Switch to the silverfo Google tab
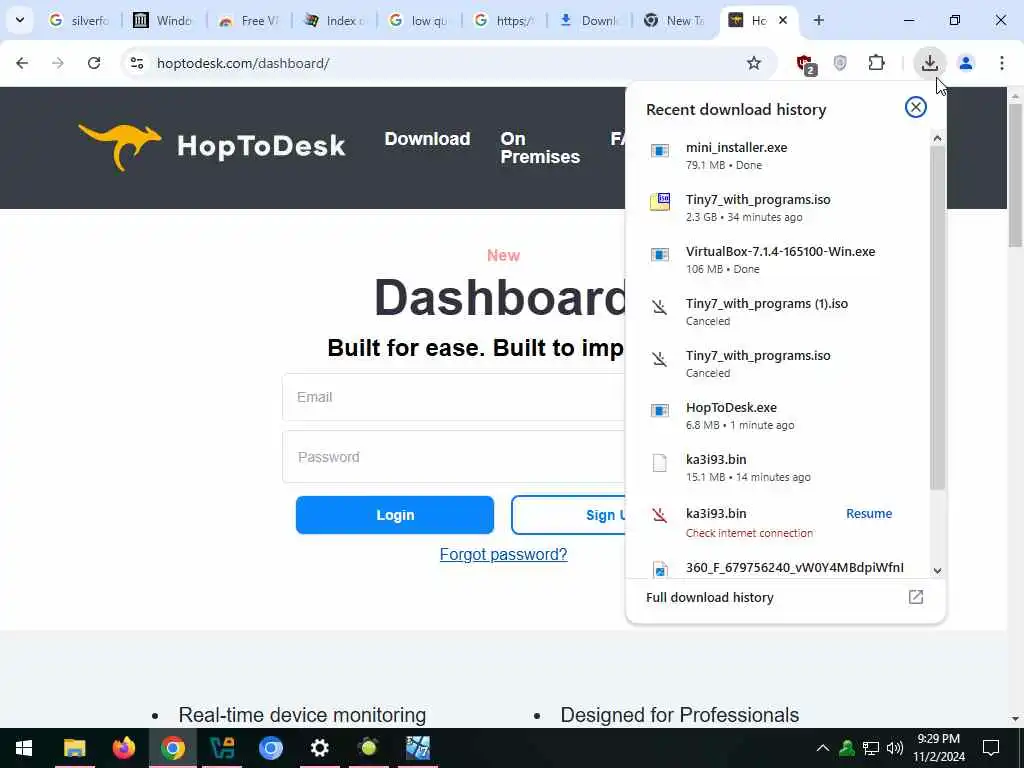The image size is (1024, 768). pyautogui.click(x=79, y=20)
